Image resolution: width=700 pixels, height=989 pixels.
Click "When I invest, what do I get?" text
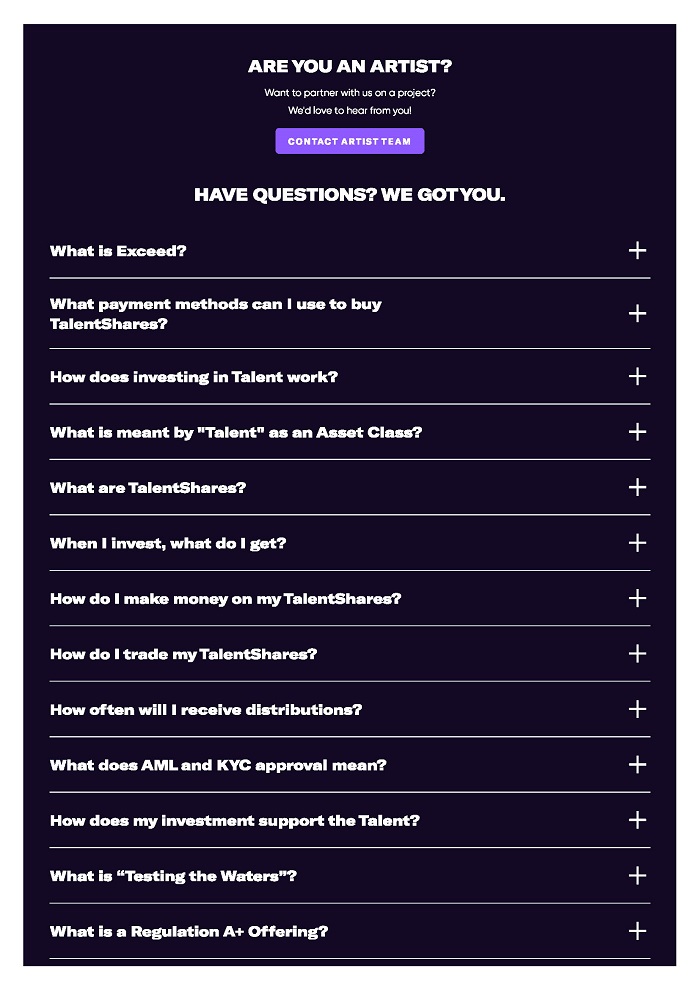pyautogui.click(x=168, y=543)
